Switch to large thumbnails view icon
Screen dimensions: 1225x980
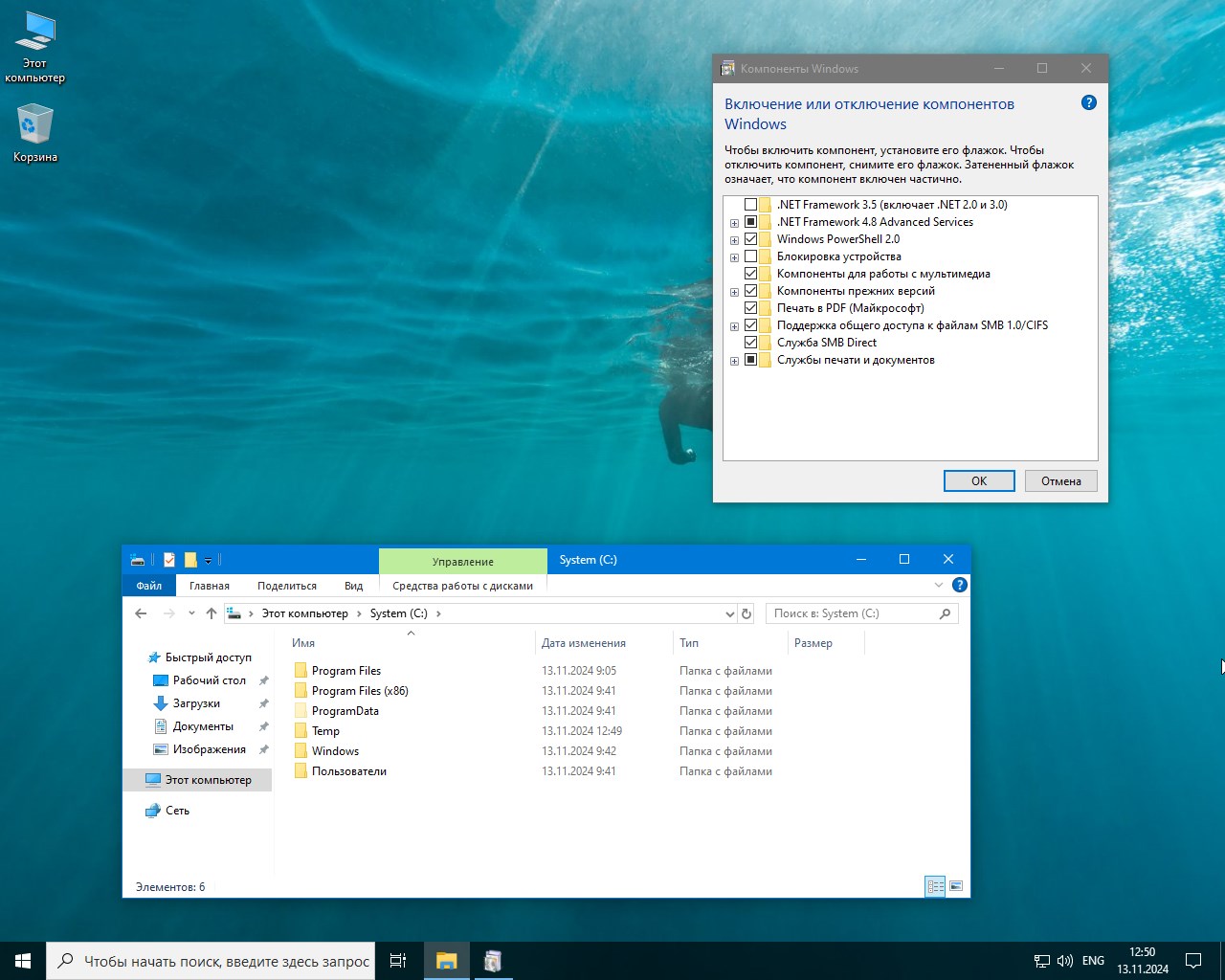(x=955, y=886)
